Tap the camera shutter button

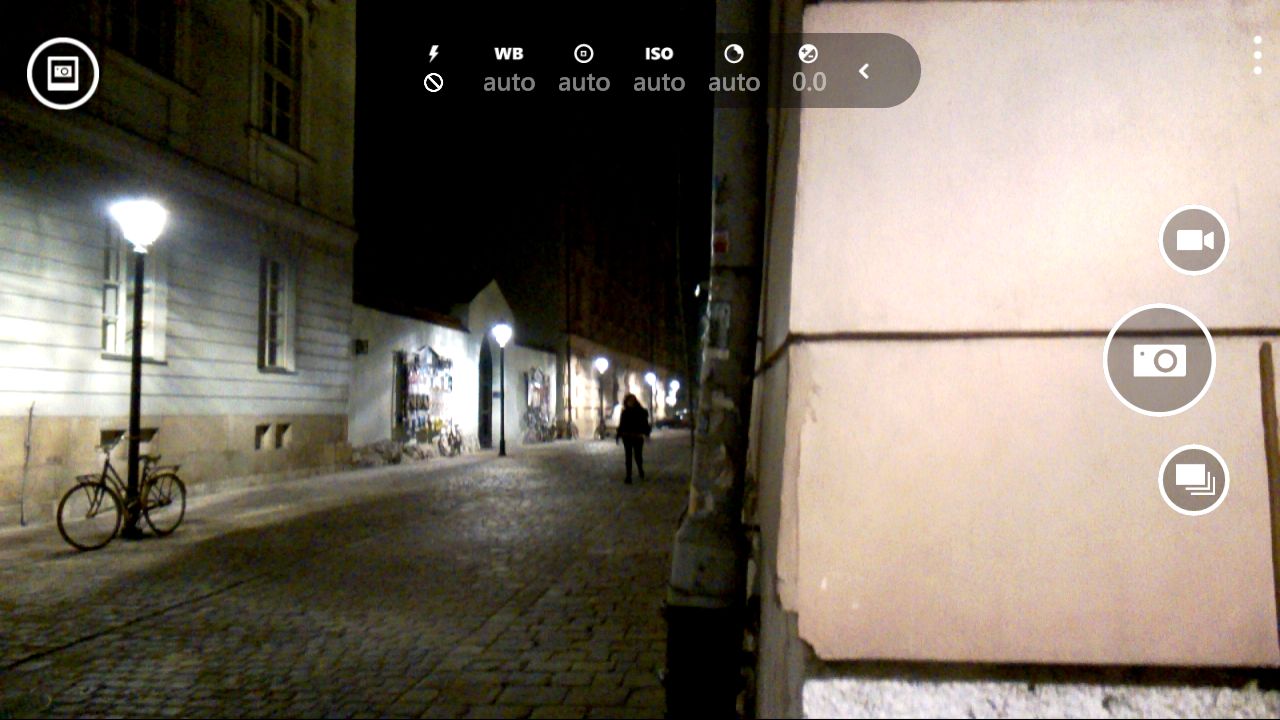(x=1159, y=360)
